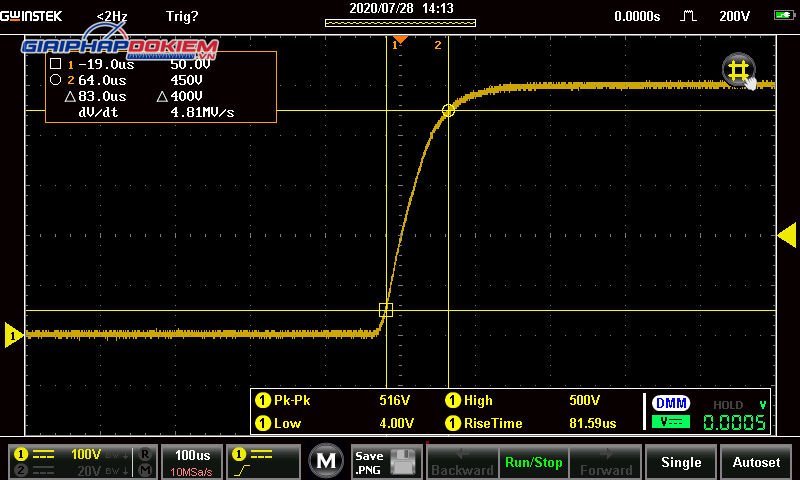Tap the M math waveform indicator
Viewport: 800px width, 480px height.
click(x=145, y=470)
